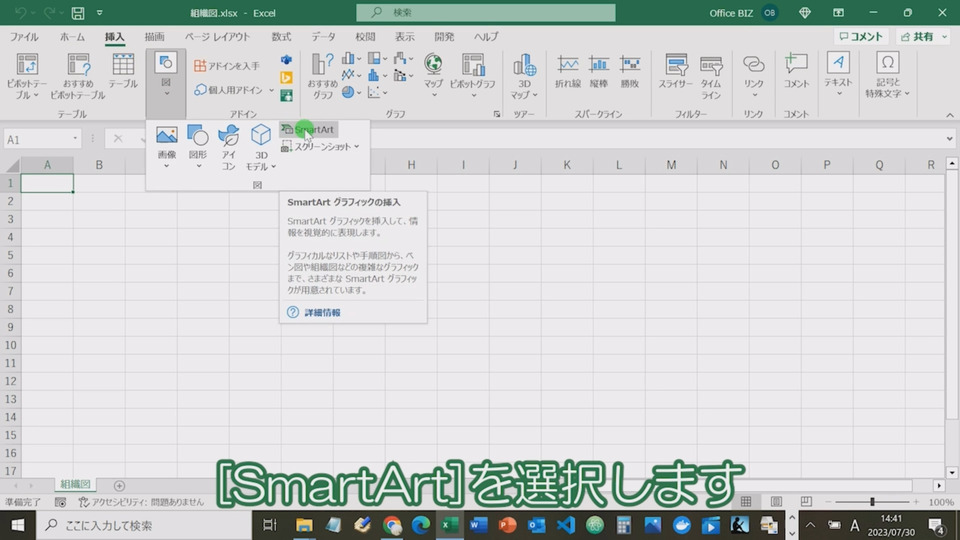Image resolution: width=960 pixels, height=540 pixels.
Task: Insert a スライサー slicer
Action: pos(676,72)
